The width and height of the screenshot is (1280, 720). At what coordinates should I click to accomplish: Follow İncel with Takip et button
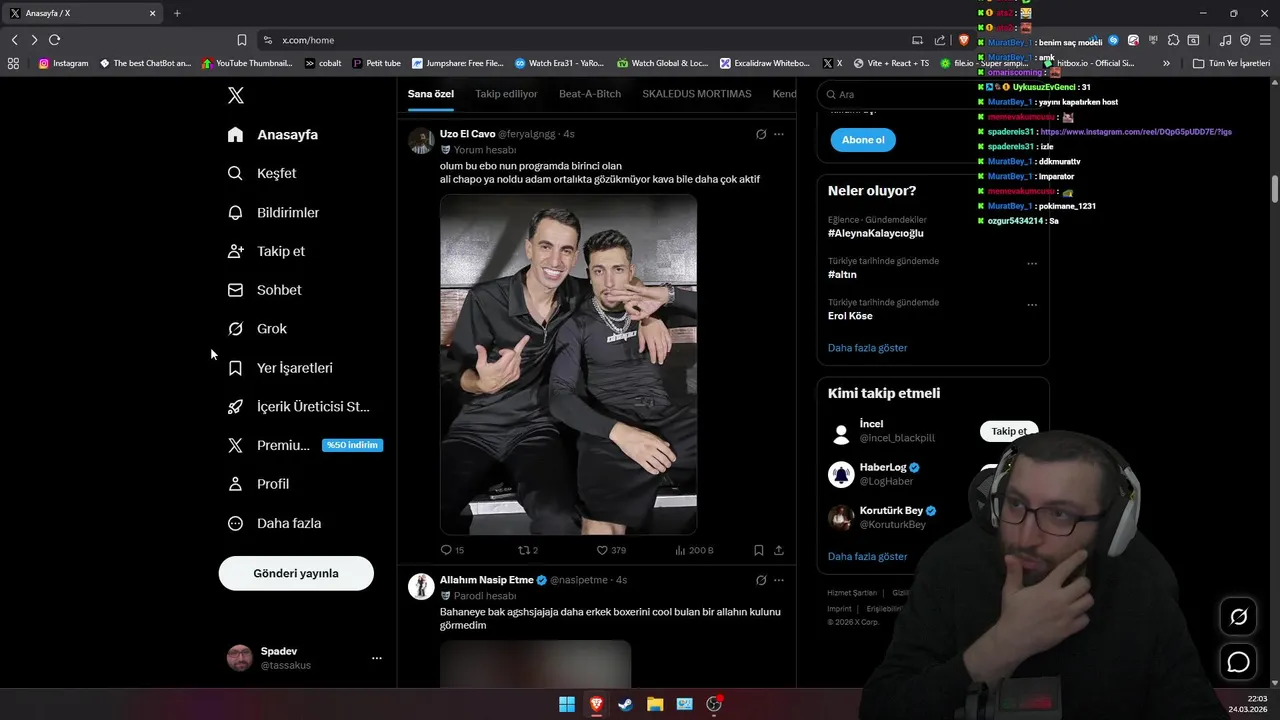tap(1008, 431)
